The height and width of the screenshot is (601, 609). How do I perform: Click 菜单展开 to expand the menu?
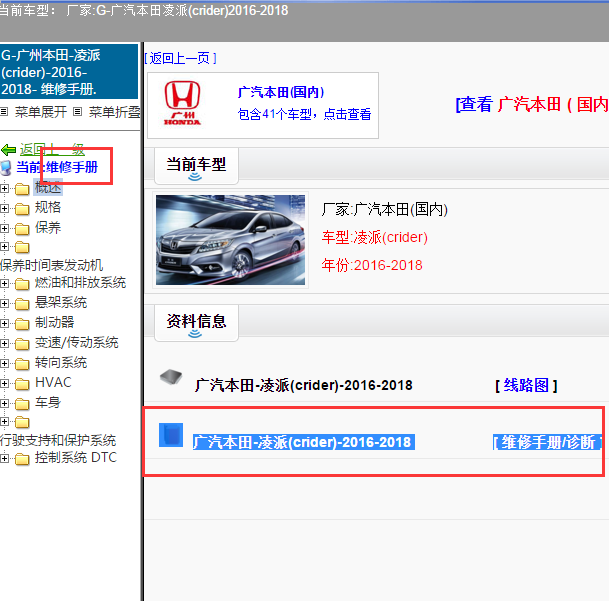[x=41, y=112]
